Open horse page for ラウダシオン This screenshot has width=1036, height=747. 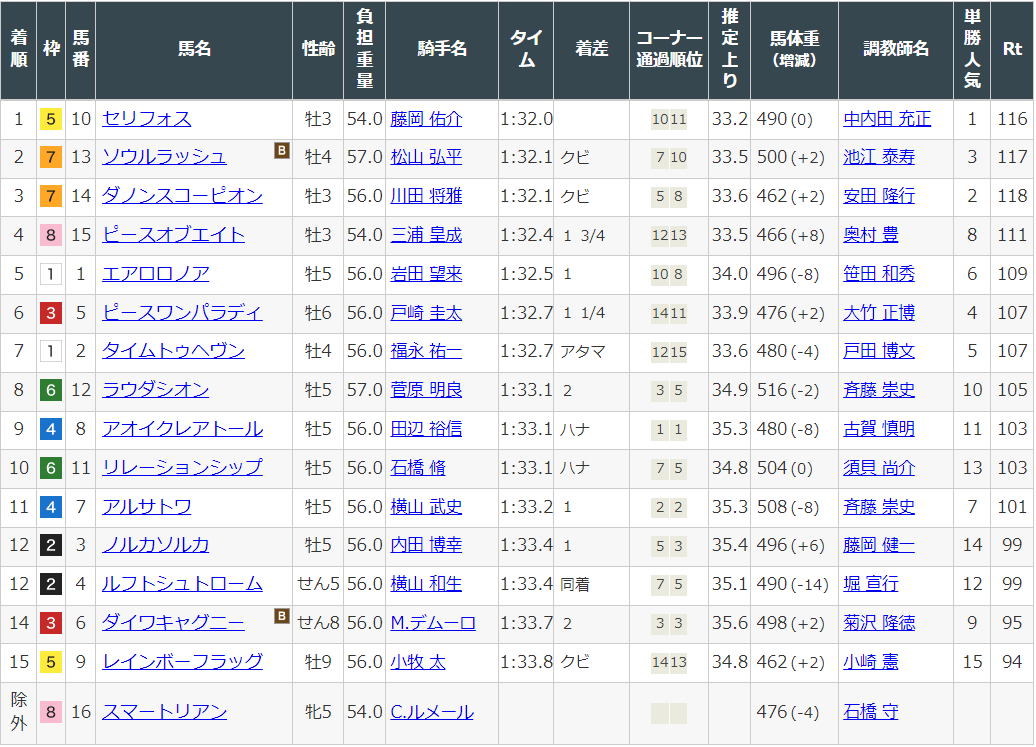[155, 390]
